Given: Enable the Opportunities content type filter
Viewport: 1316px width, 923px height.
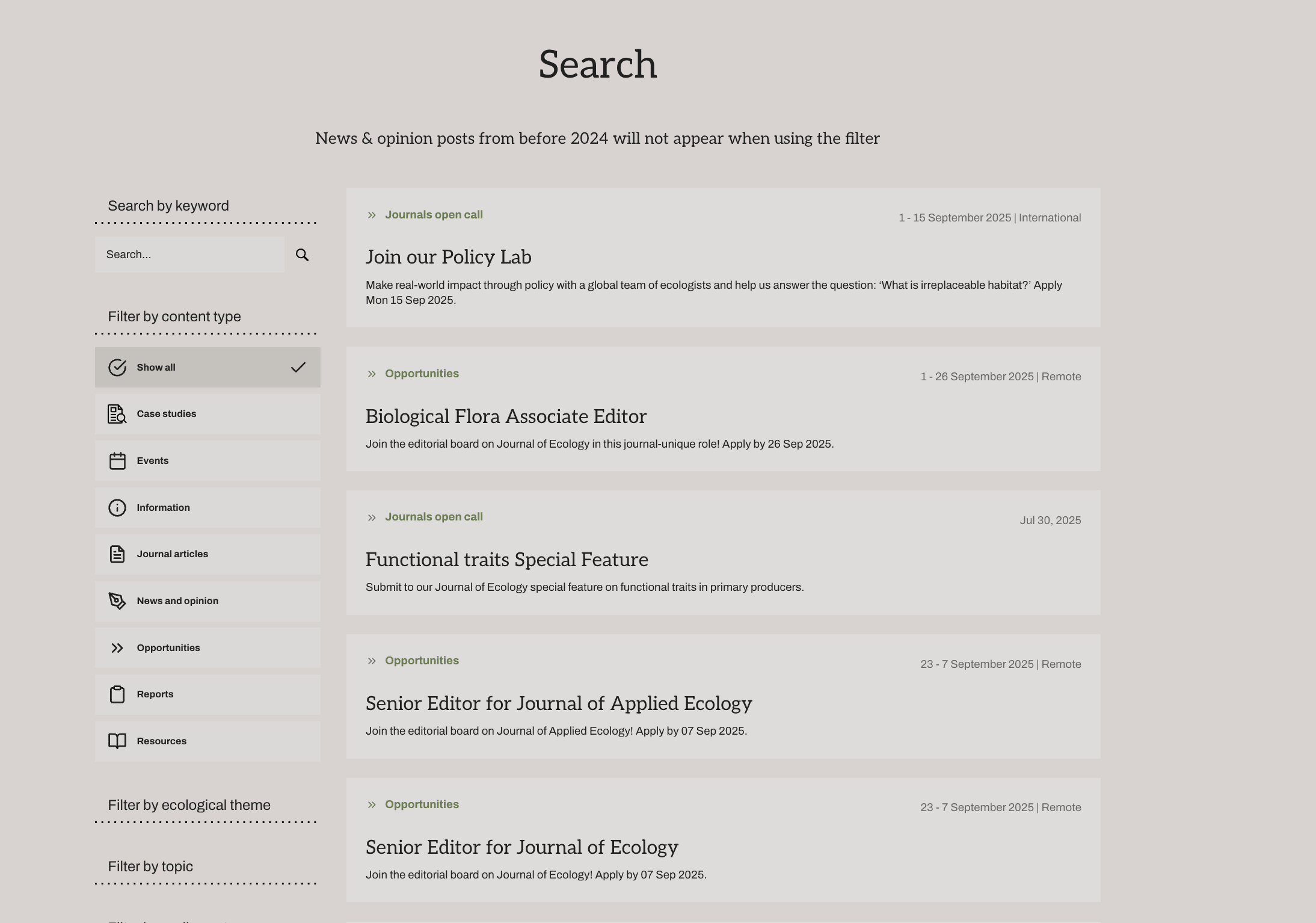Looking at the screenshot, I should coord(207,648).
